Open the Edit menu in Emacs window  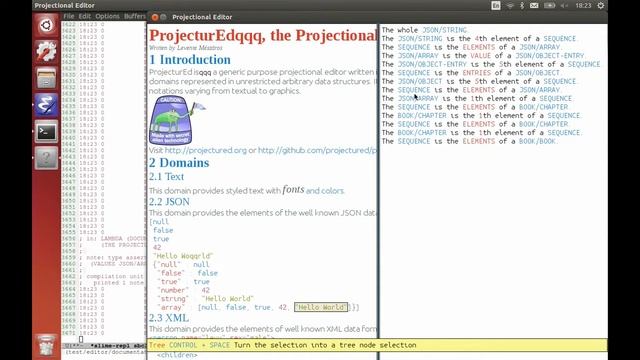coord(84,16)
